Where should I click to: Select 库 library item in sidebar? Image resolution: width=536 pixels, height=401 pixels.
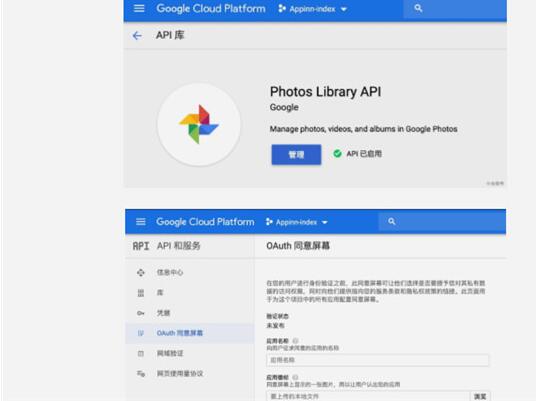[160, 293]
